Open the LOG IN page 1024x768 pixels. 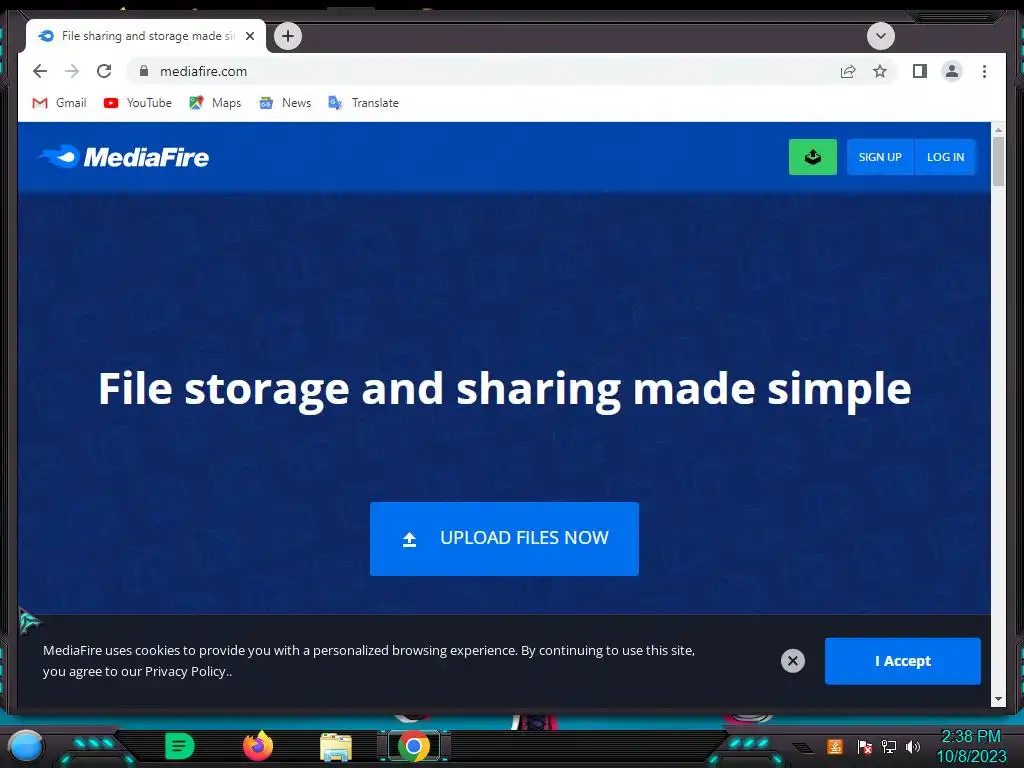(945, 157)
